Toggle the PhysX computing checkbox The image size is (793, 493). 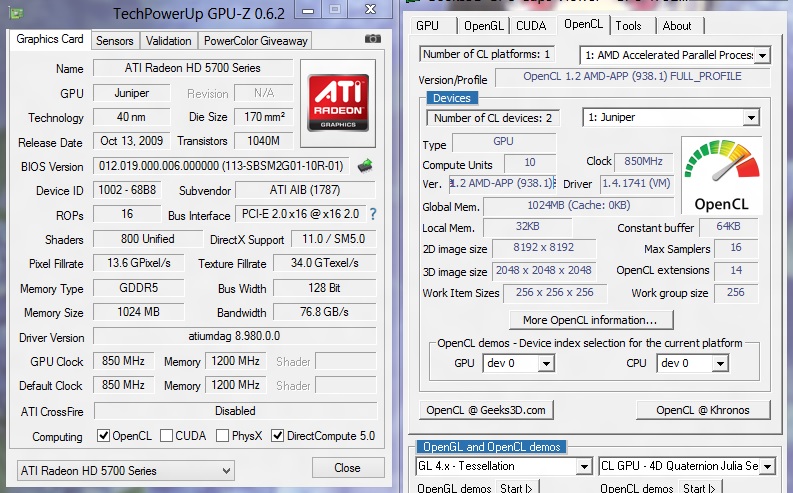222,435
